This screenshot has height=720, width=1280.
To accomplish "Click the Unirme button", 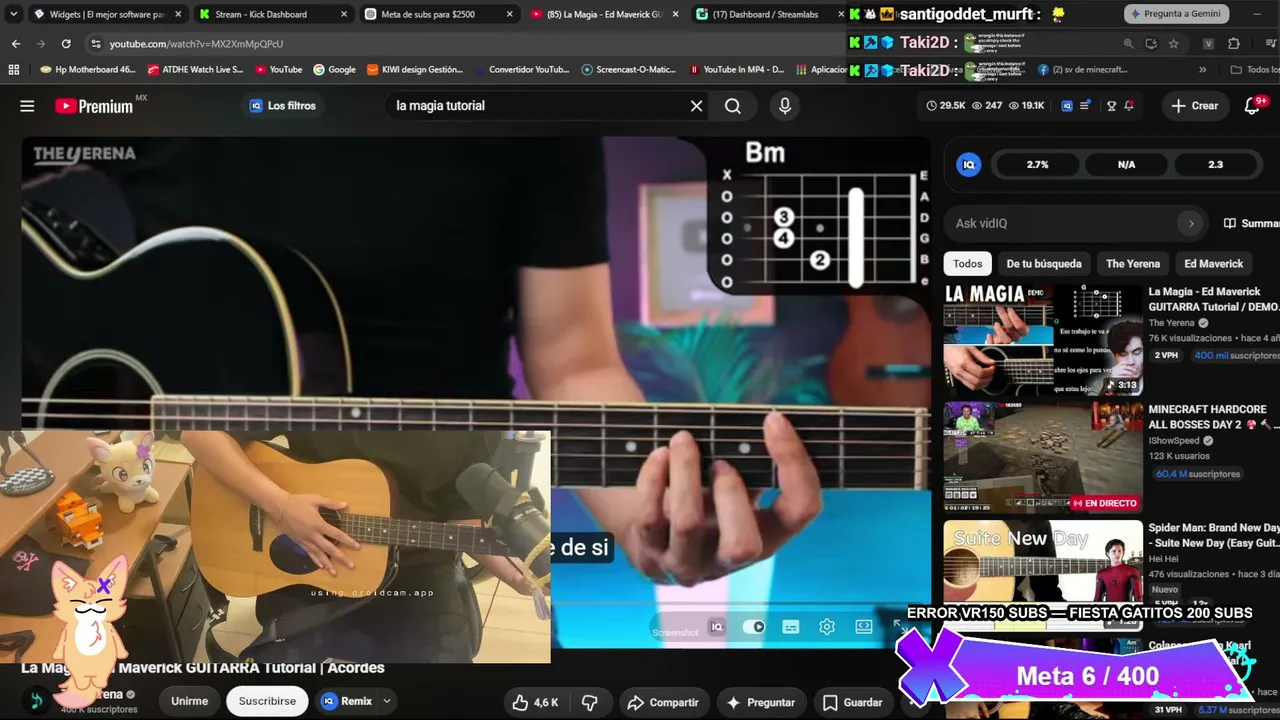I will (189, 701).
